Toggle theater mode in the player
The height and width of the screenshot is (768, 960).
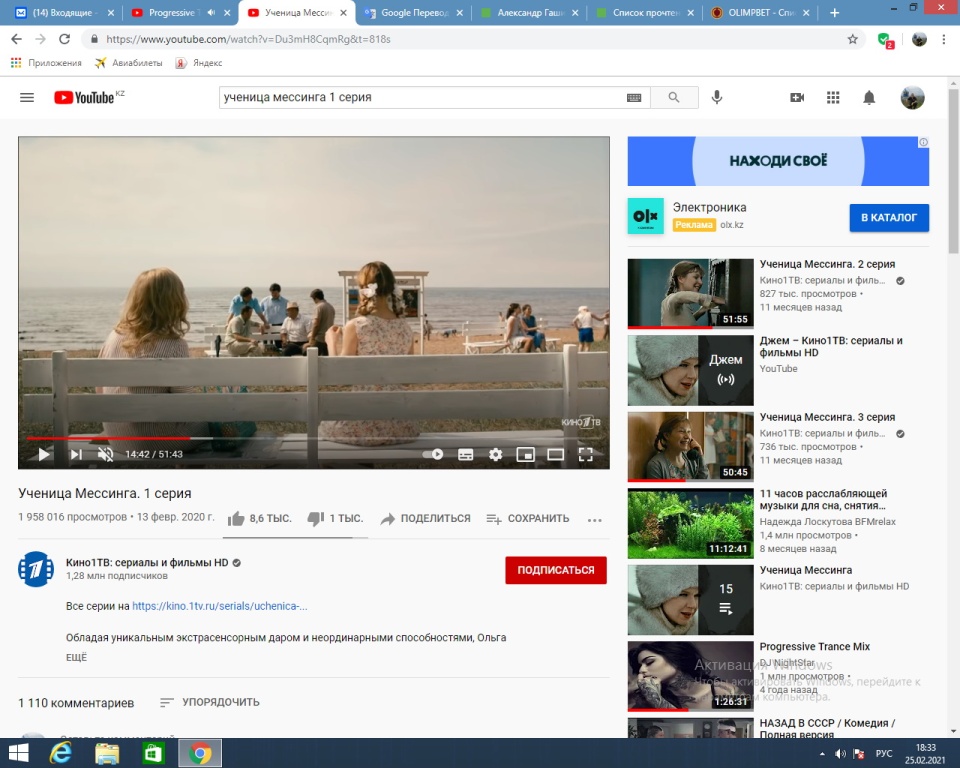pyautogui.click(x=555, y=454)
